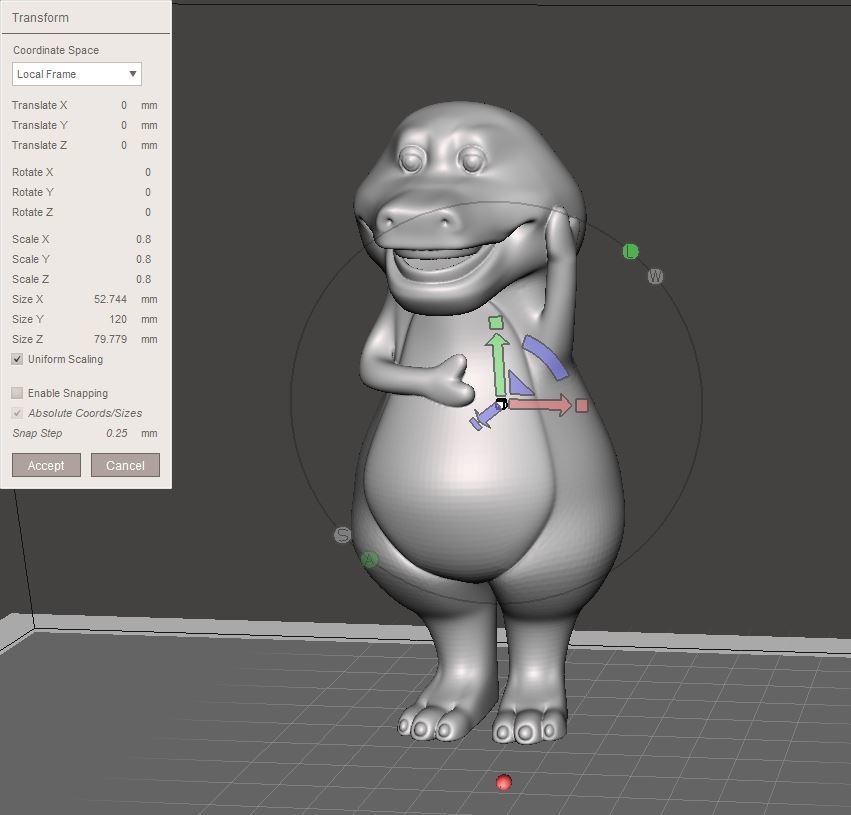851x815 pixels.
Task: Select the Size X value 52.744
Action: point(110,300)
